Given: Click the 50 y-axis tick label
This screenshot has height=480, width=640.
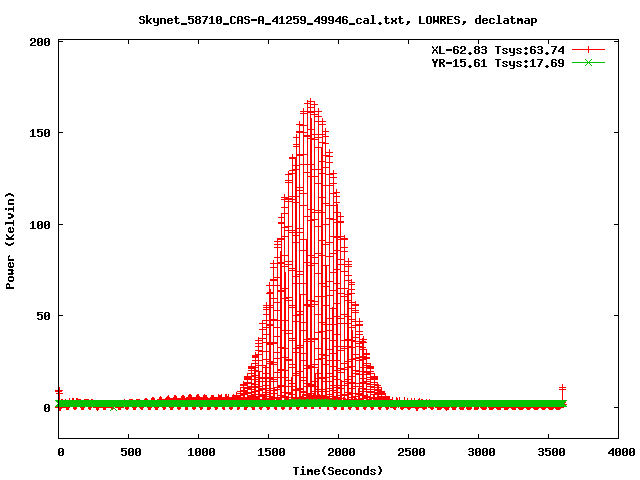Looking at the screenshot, I should [x=44, y=316].
